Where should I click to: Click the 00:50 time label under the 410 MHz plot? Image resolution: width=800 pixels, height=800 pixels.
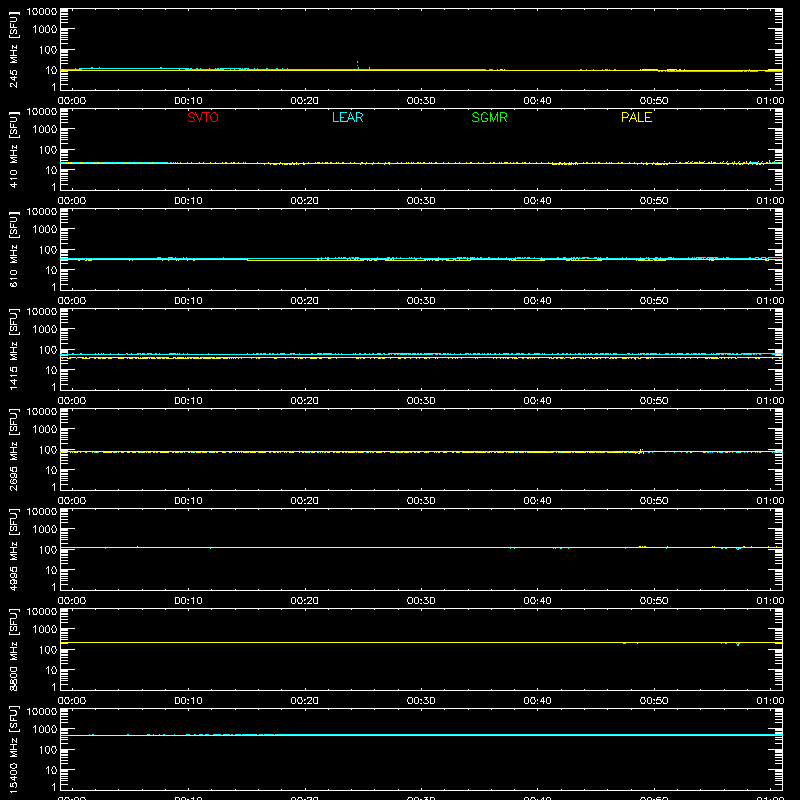(x=654, y=201)
